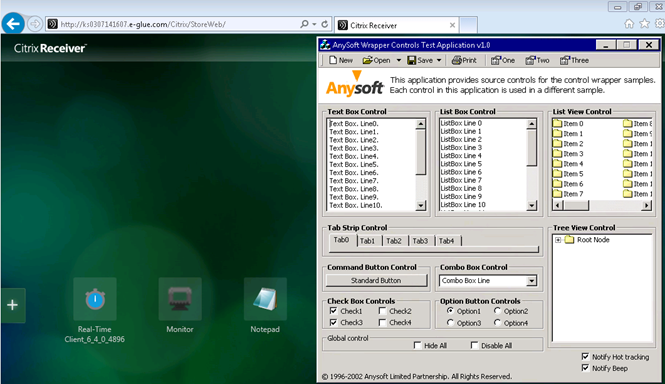The height and width of the screenshot is (384, 665).
Task: Select the Item 5 folder icon
Action: [557, 174]
